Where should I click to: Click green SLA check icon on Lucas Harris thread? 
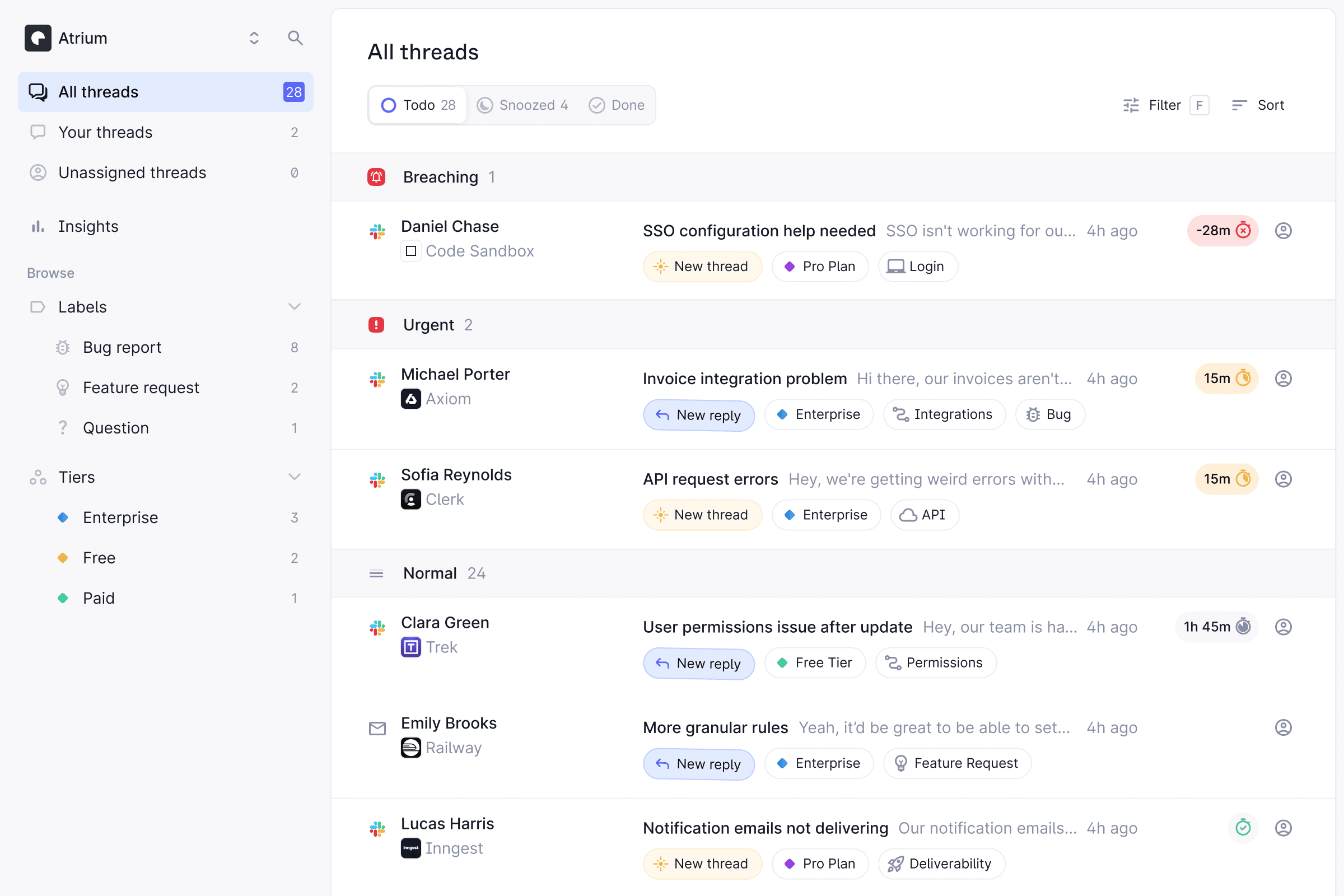pos(1243,828)
